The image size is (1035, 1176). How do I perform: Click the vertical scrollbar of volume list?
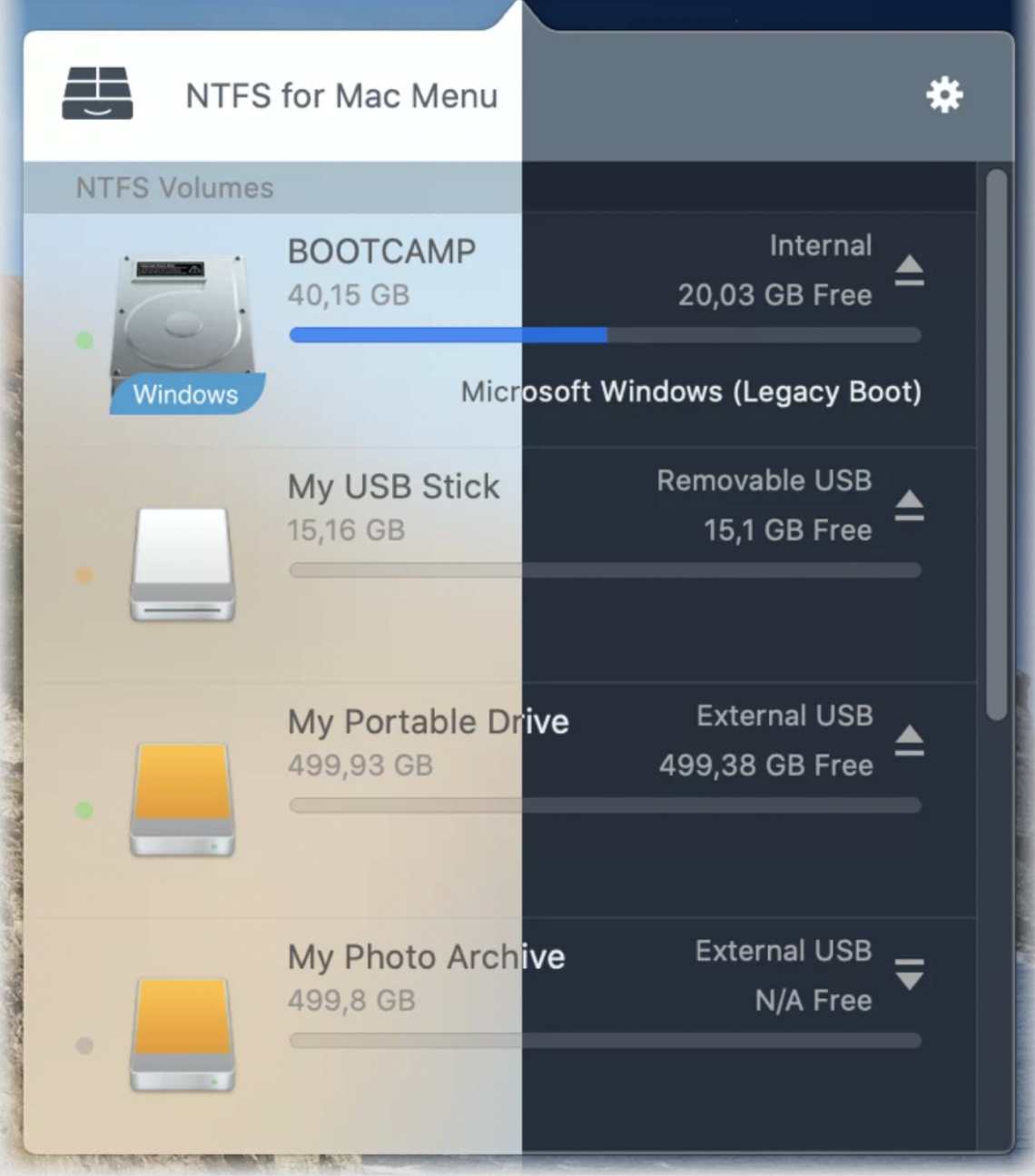click(996, 445)
